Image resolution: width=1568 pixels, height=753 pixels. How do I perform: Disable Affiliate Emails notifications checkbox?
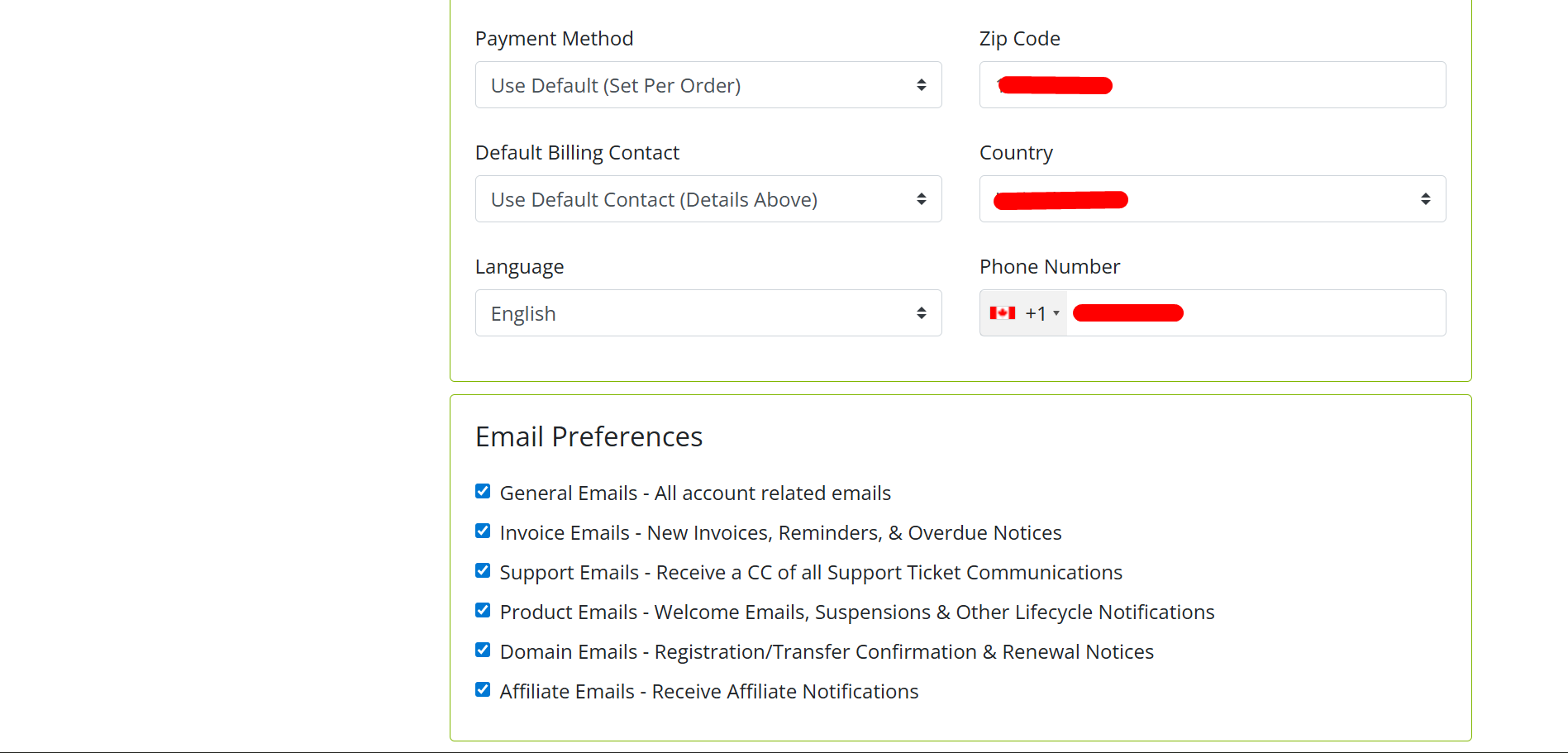pyautogui.click(x=483, y=690)
